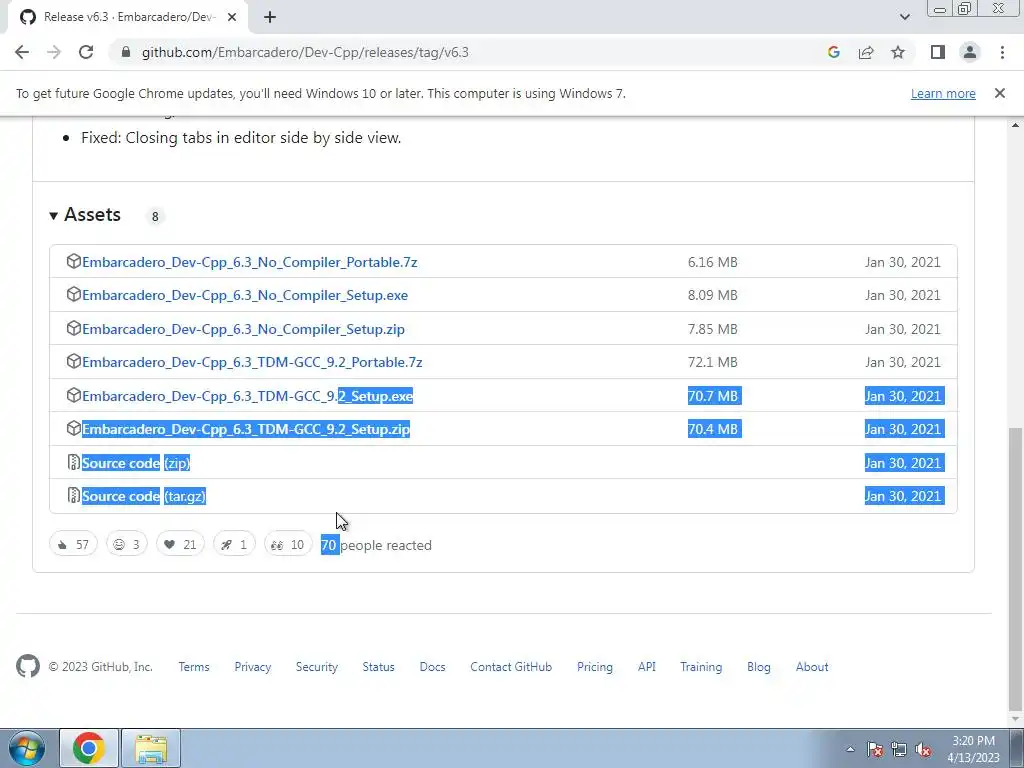The image size is (1024, 768).
Task: Open File Explorer from the taskbar
Action: (150, 748)
